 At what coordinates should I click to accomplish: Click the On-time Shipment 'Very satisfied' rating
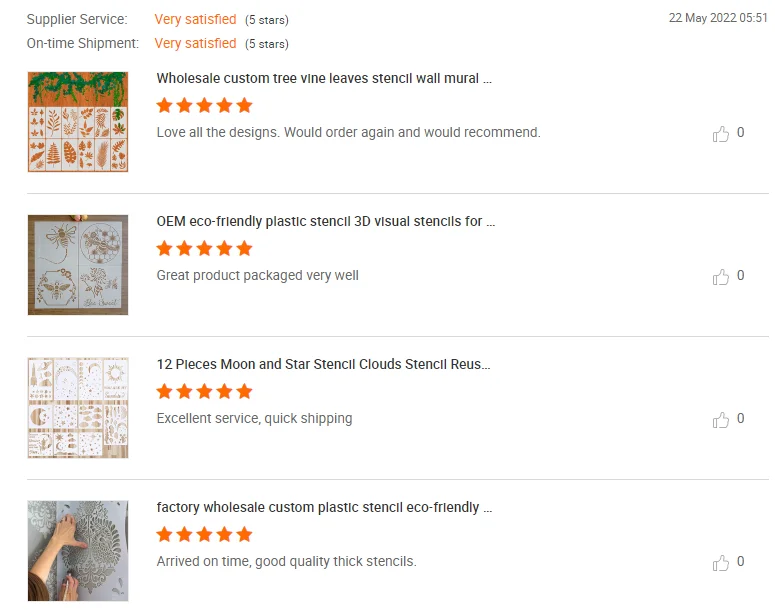(195, 43)
